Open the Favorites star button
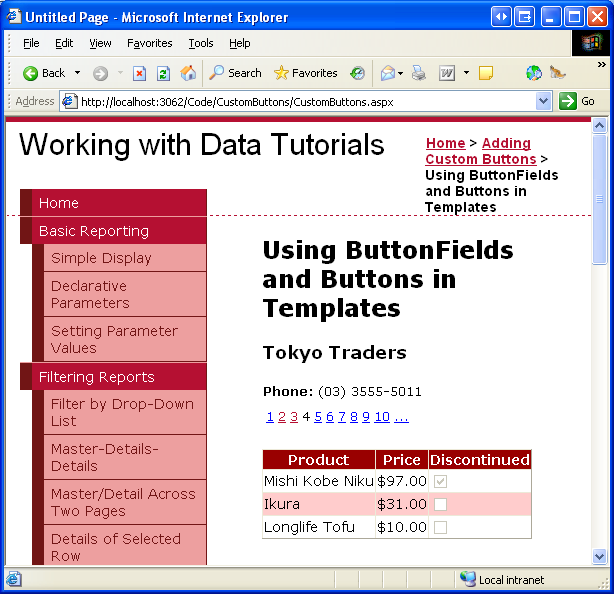Viewport: 614px width, 594px height. pyautogui.click(x=305, y=73)
